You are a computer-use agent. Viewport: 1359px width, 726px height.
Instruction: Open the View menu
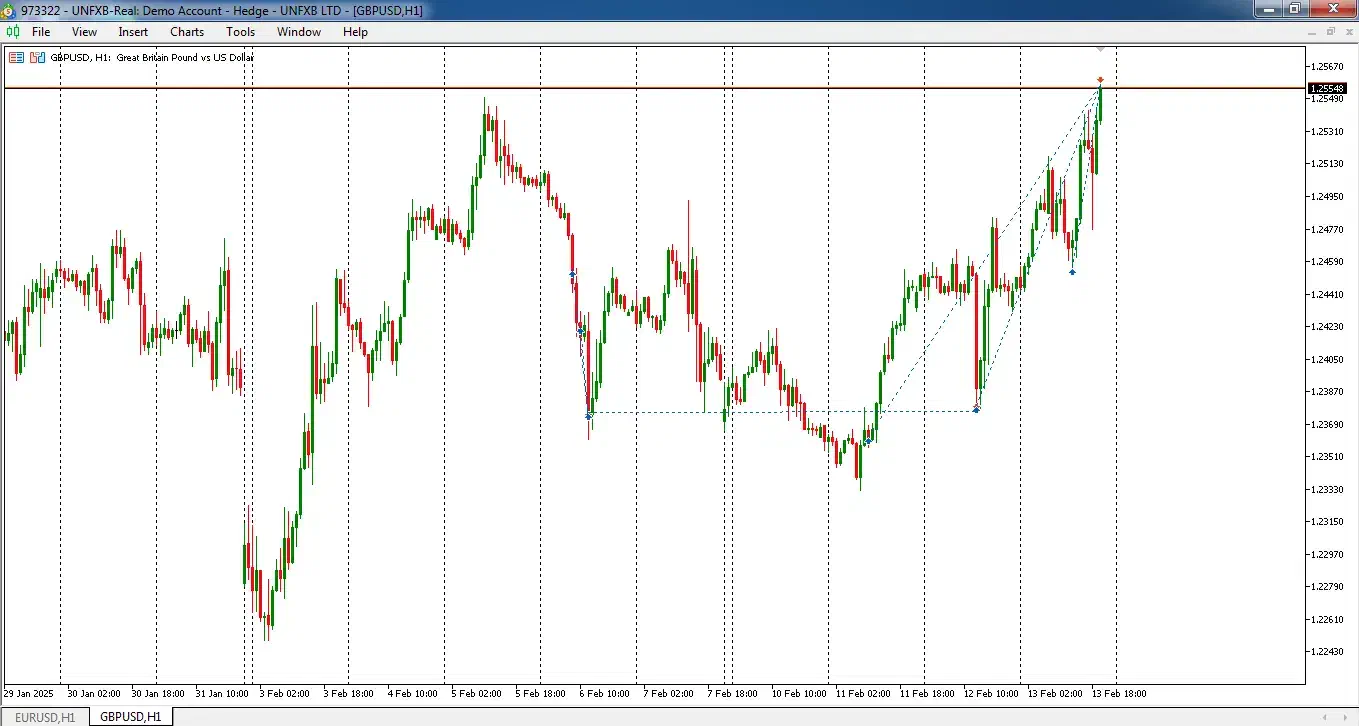pyautogui.click(x=84, y=32)
